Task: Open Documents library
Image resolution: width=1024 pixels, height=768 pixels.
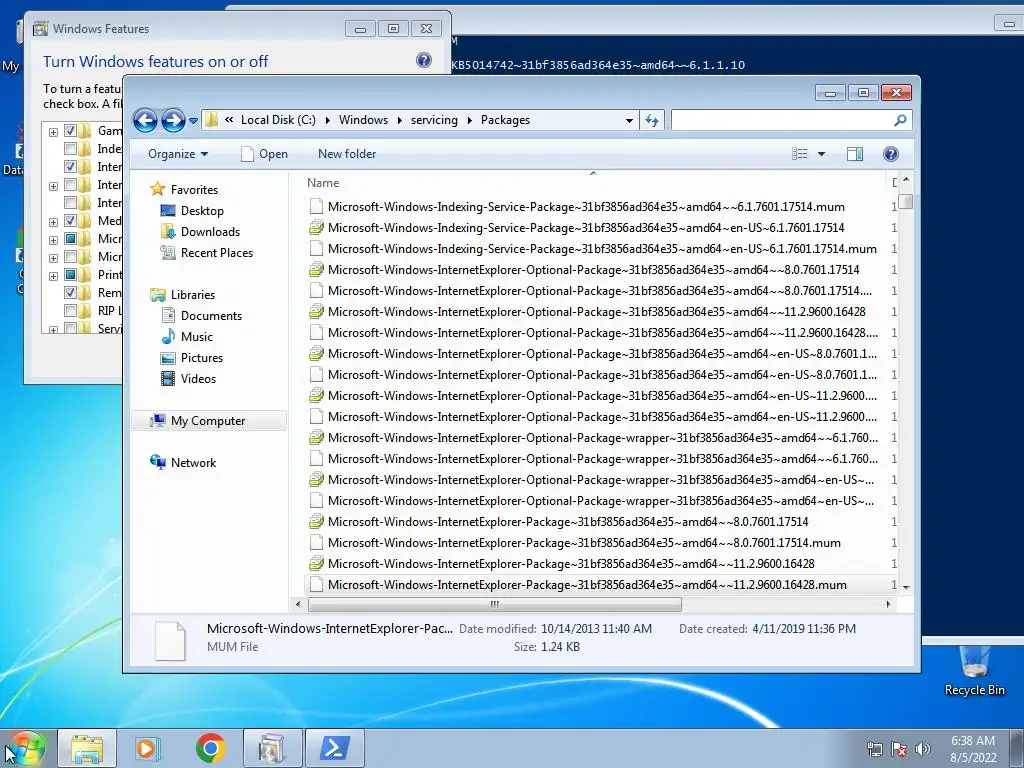Action: click(x=211, y=316)
